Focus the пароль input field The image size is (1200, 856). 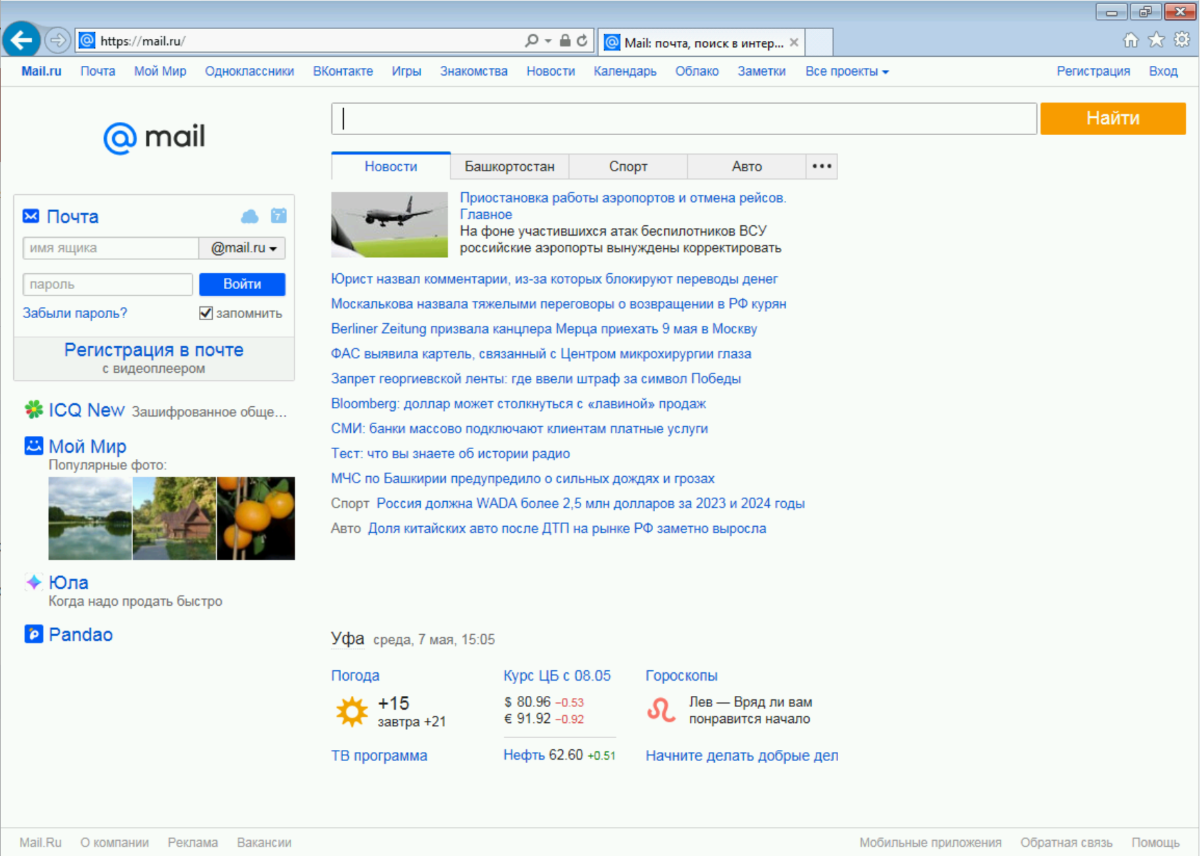pos(108,284)
